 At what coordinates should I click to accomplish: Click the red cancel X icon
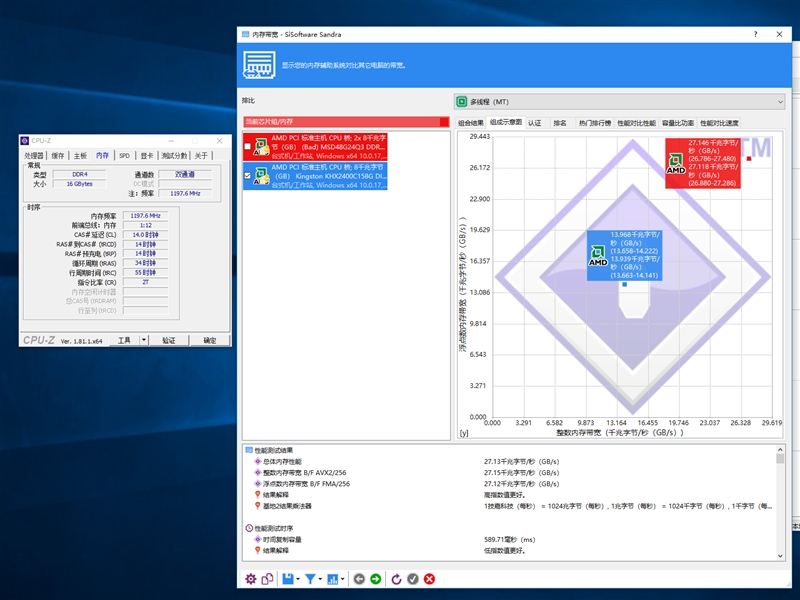coord(430,579)
